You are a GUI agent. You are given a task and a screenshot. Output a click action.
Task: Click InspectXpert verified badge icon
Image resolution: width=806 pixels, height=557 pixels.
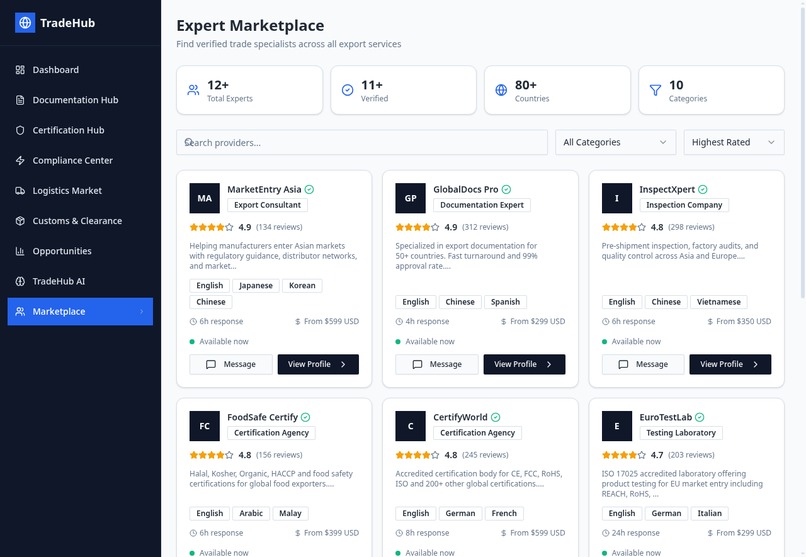(x=703, y=190)
